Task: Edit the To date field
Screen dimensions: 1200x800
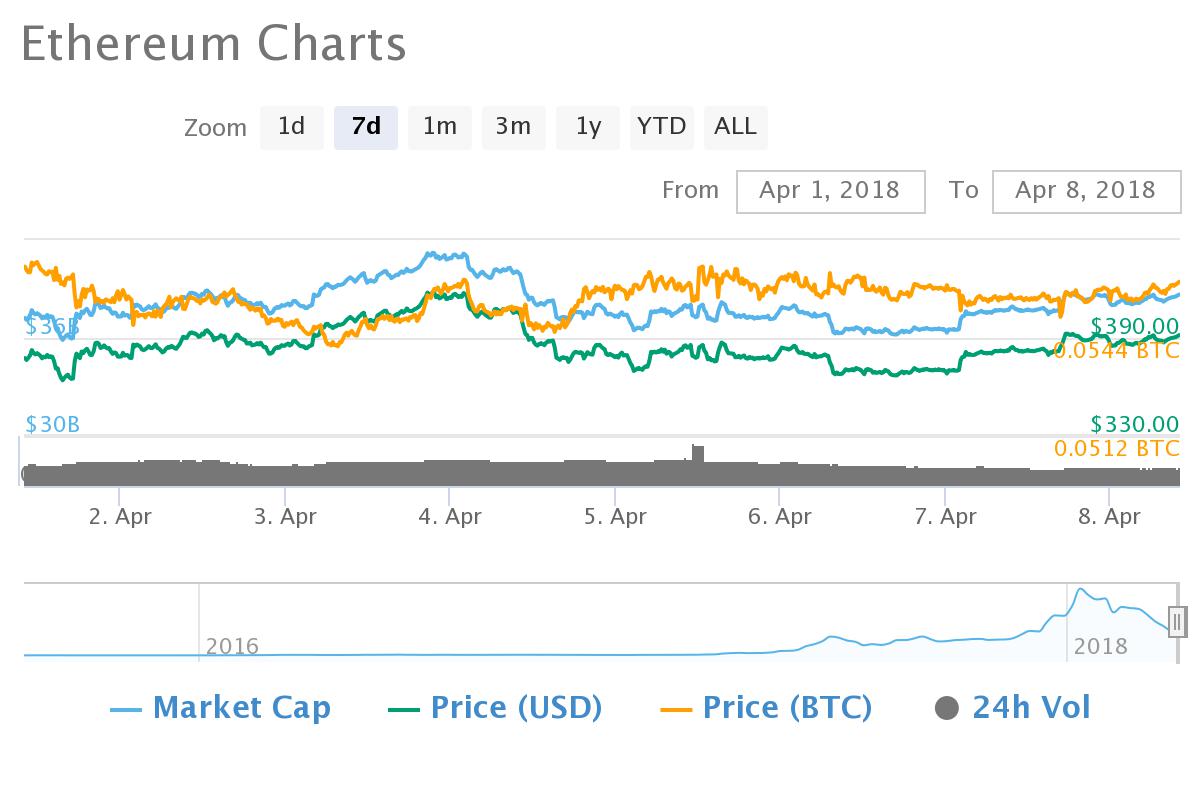Action: pyautogui.click(x=1085, y=191)
